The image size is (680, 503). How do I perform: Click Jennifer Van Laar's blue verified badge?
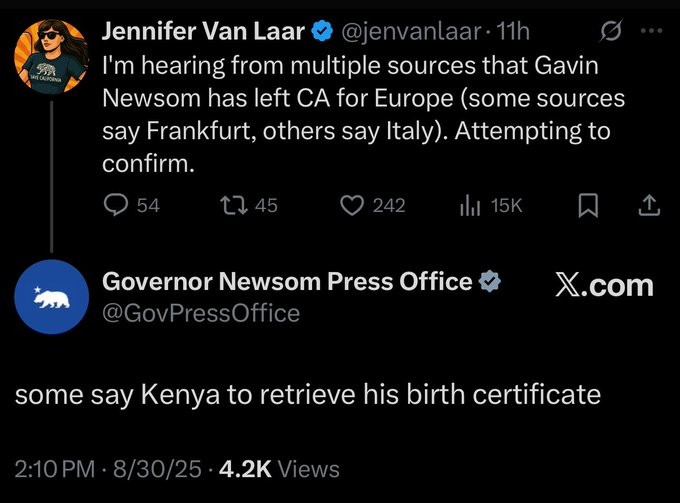[x=322, y=31]
